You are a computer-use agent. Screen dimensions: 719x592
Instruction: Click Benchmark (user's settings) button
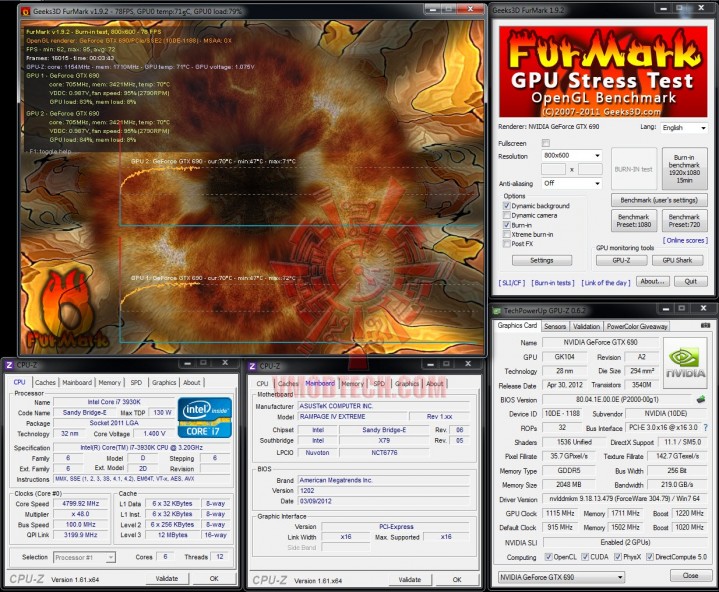[x=659, y=200]
